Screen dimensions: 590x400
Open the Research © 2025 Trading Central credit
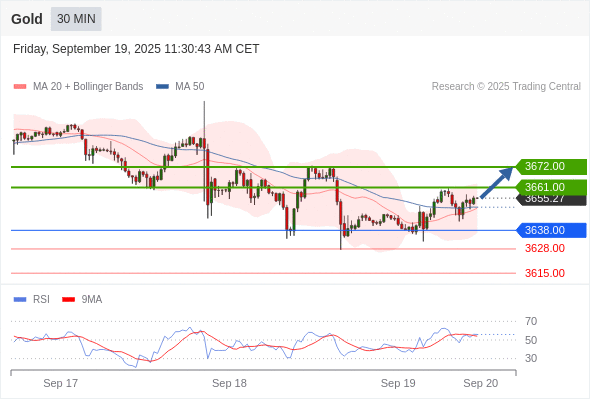pyautogui.click(x=506, y=87)
